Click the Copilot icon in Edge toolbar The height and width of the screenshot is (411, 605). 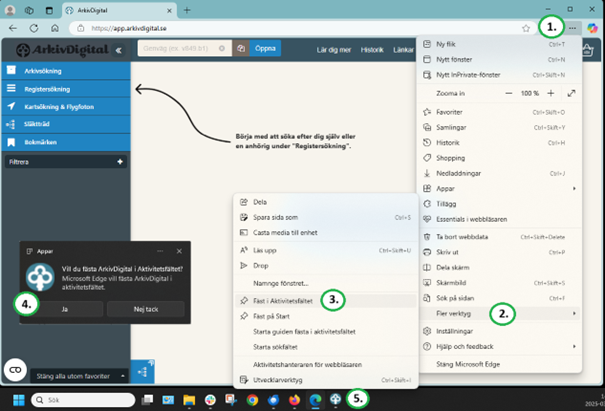591,28
